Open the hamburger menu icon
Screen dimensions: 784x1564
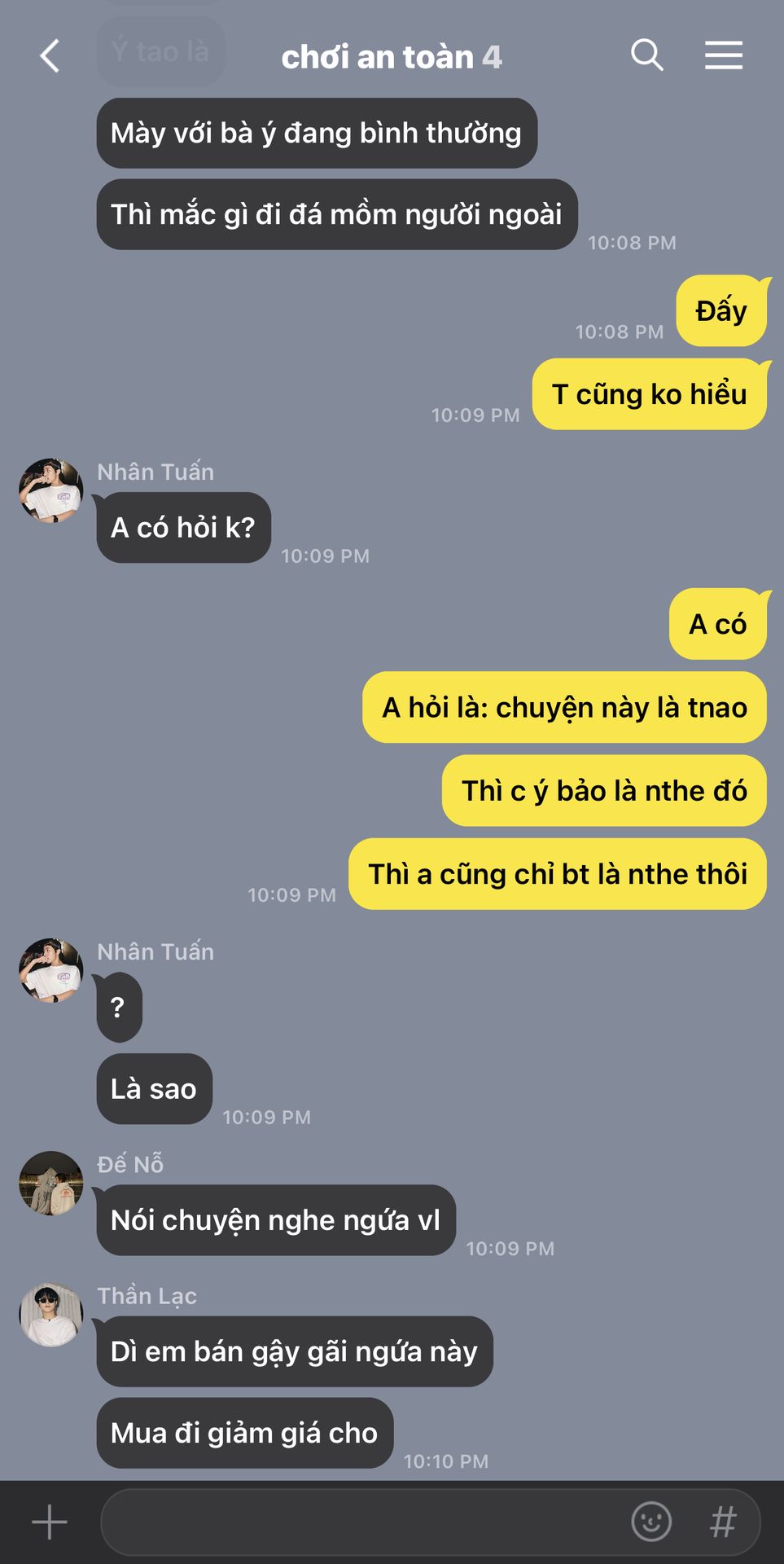click(724, 55)
